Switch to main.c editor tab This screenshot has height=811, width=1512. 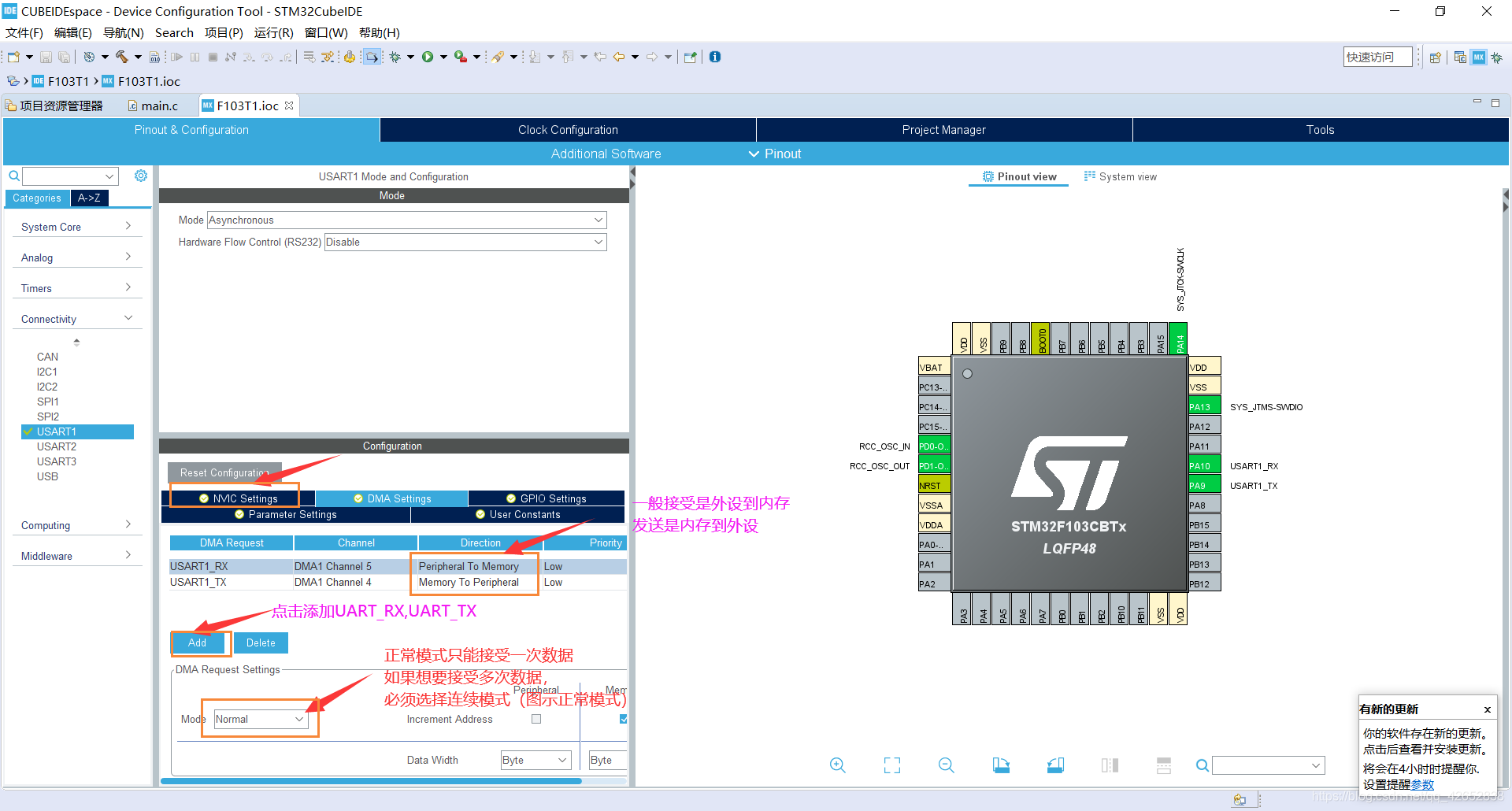click(x=154, y=106)
